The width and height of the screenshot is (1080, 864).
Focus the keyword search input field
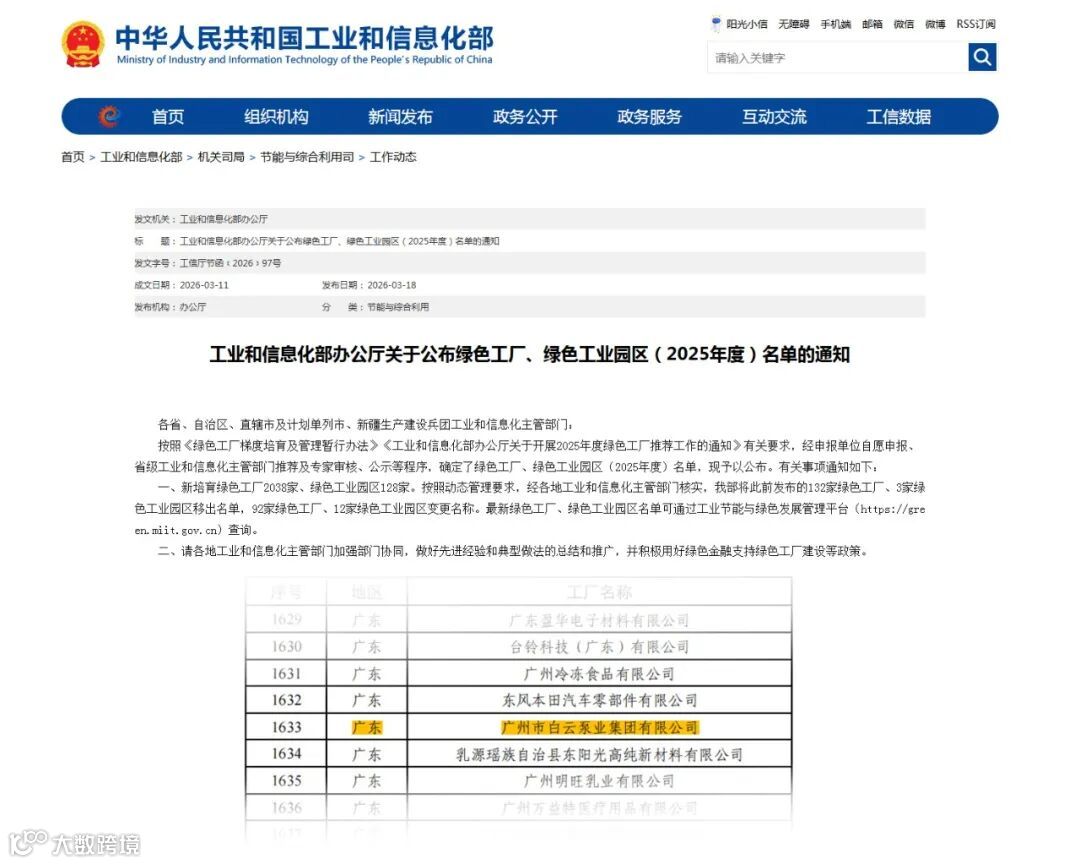838,57
